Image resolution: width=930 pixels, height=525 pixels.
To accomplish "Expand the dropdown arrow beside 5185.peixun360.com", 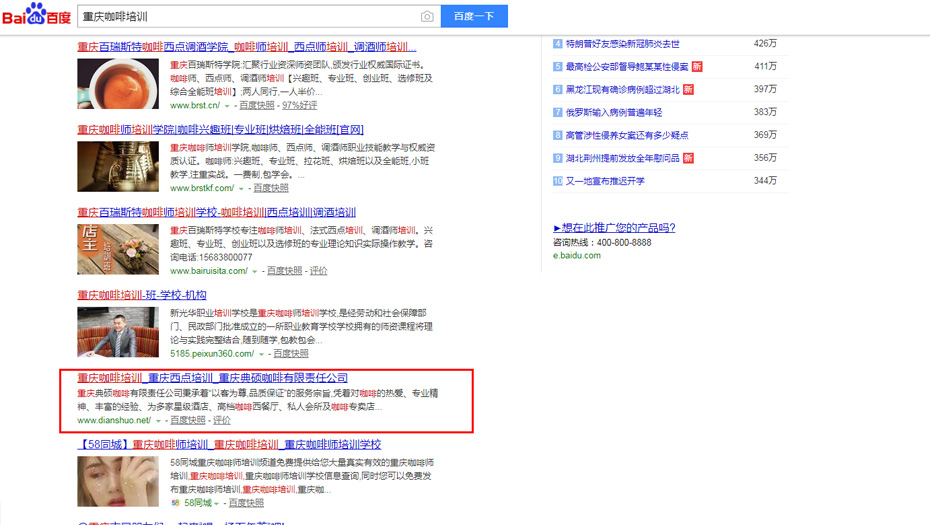I will pos(262,354).
